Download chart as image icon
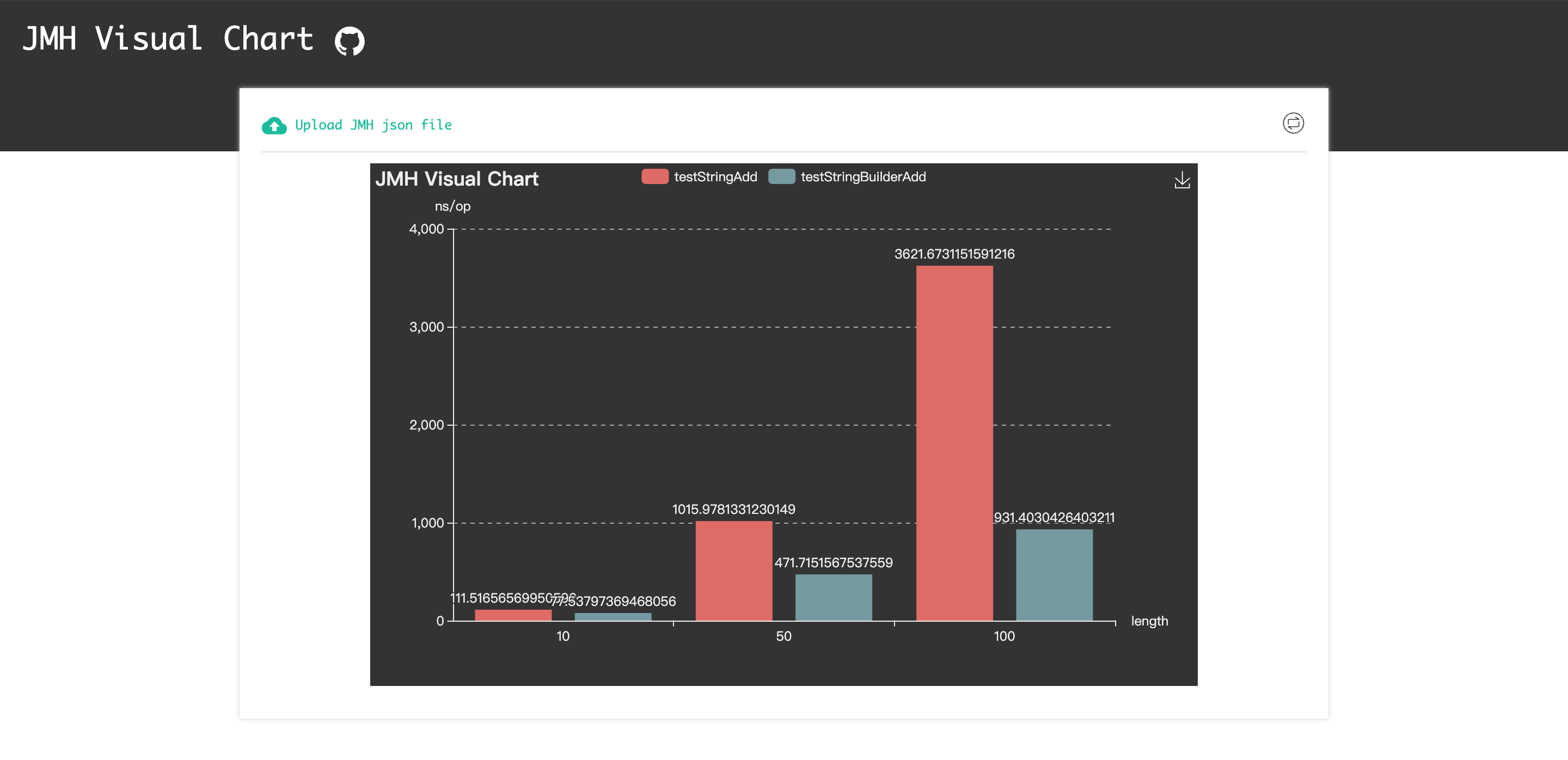This screenshot has width=1568, height=760. [x=1181, y=180]
